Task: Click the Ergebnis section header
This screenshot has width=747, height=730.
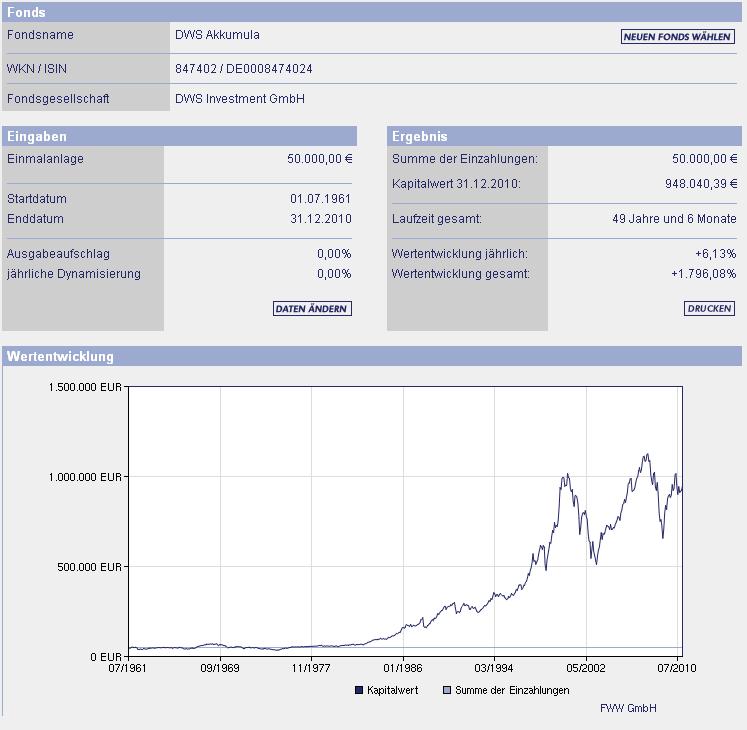Action: coord(564,136)
